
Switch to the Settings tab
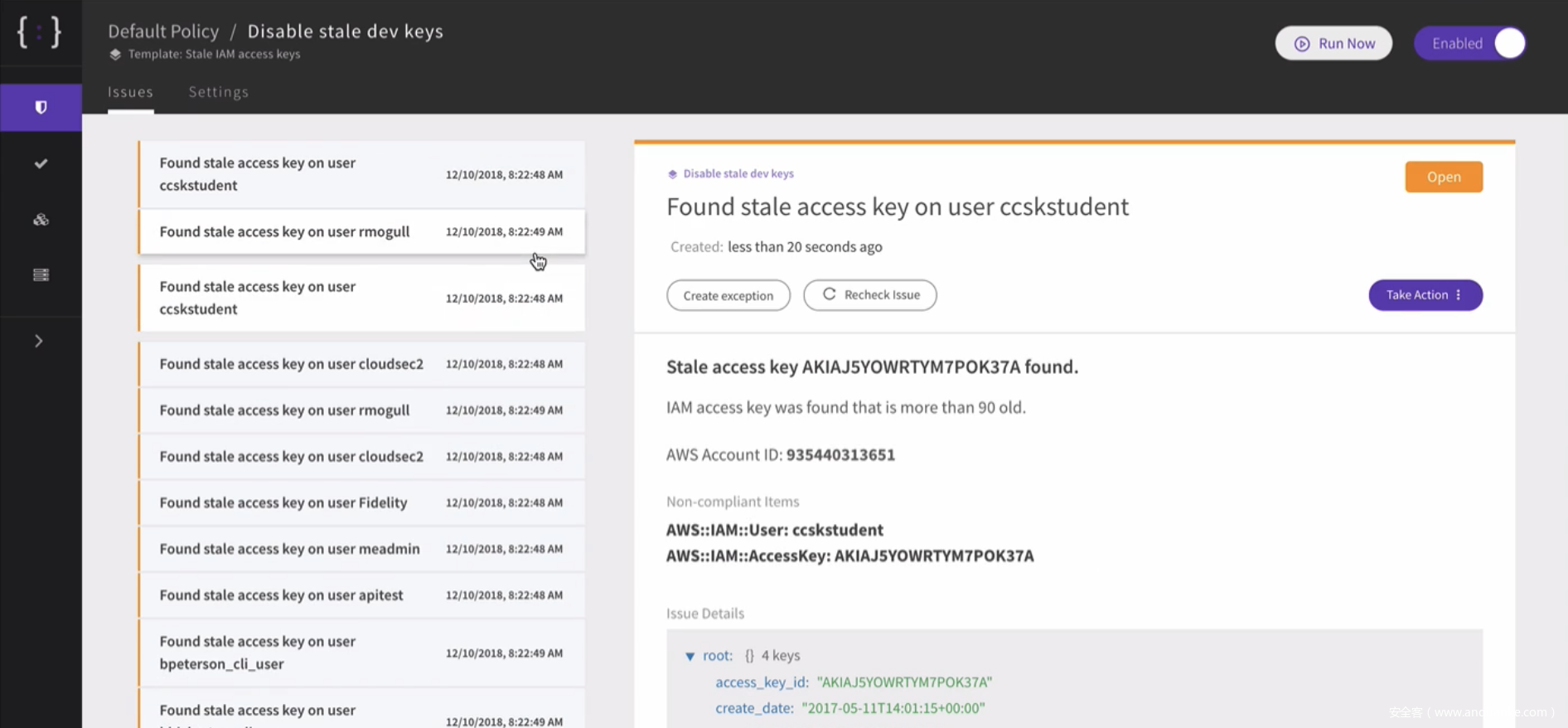point(218,92)
